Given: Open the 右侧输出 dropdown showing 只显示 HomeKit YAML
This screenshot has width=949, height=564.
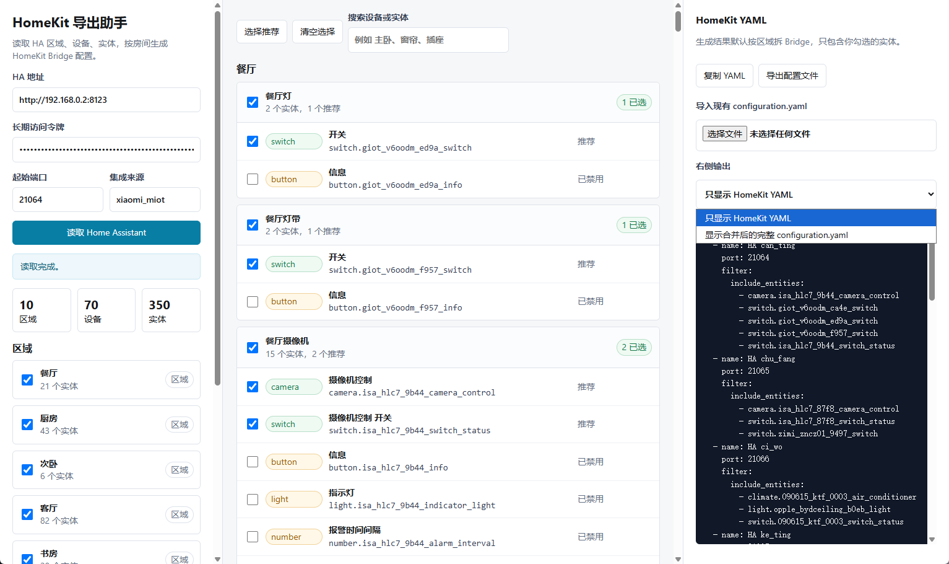Looking at the screenshot, I should coord(816,194).
